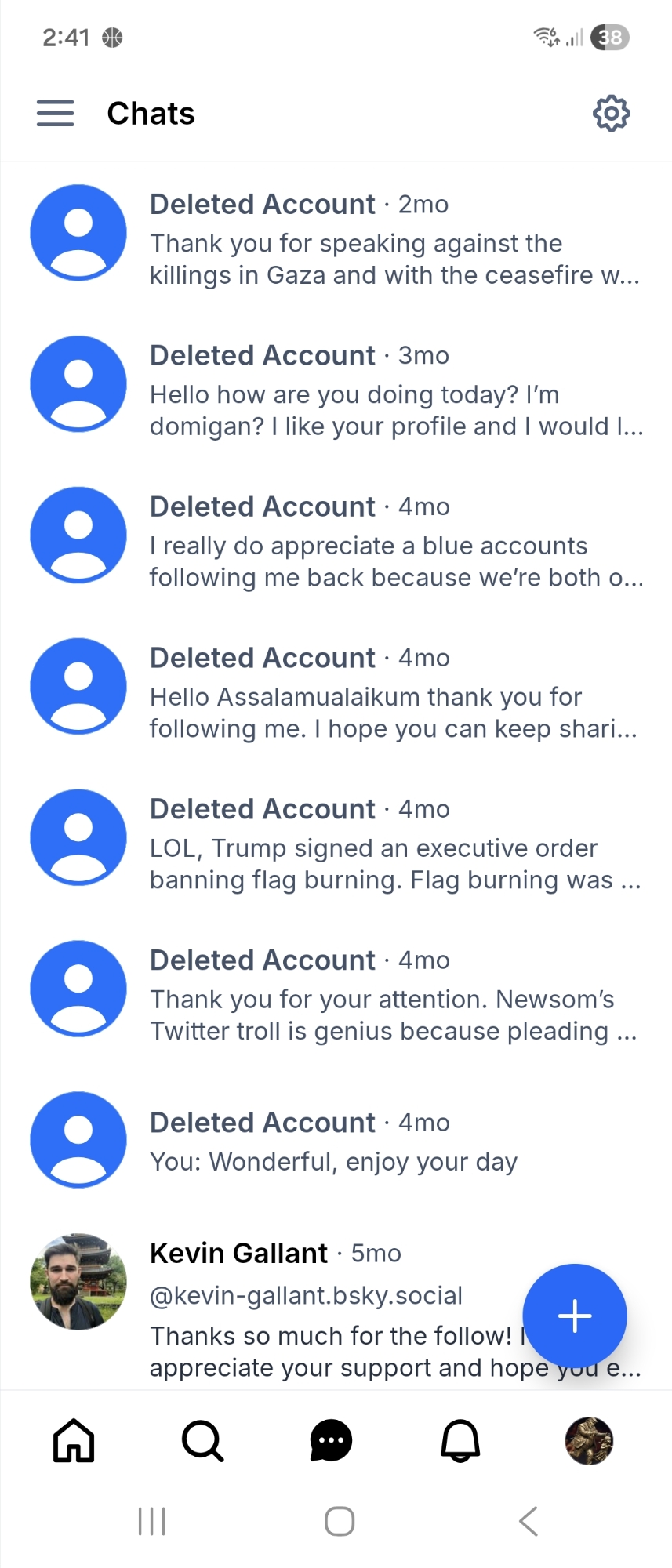The image size is (672, 1568).
Task: Go to the Home tab
Action: tap(74, 1441)
